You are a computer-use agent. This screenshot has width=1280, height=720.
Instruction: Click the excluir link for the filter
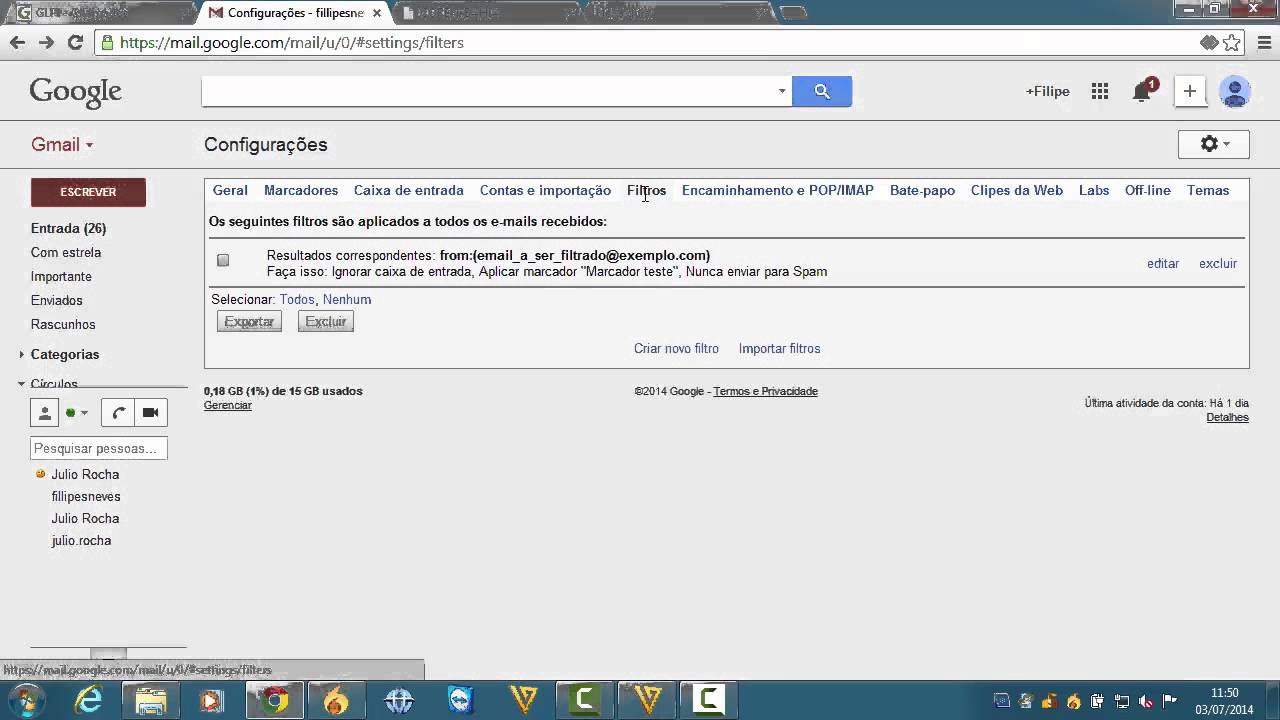coord(1218,263)
